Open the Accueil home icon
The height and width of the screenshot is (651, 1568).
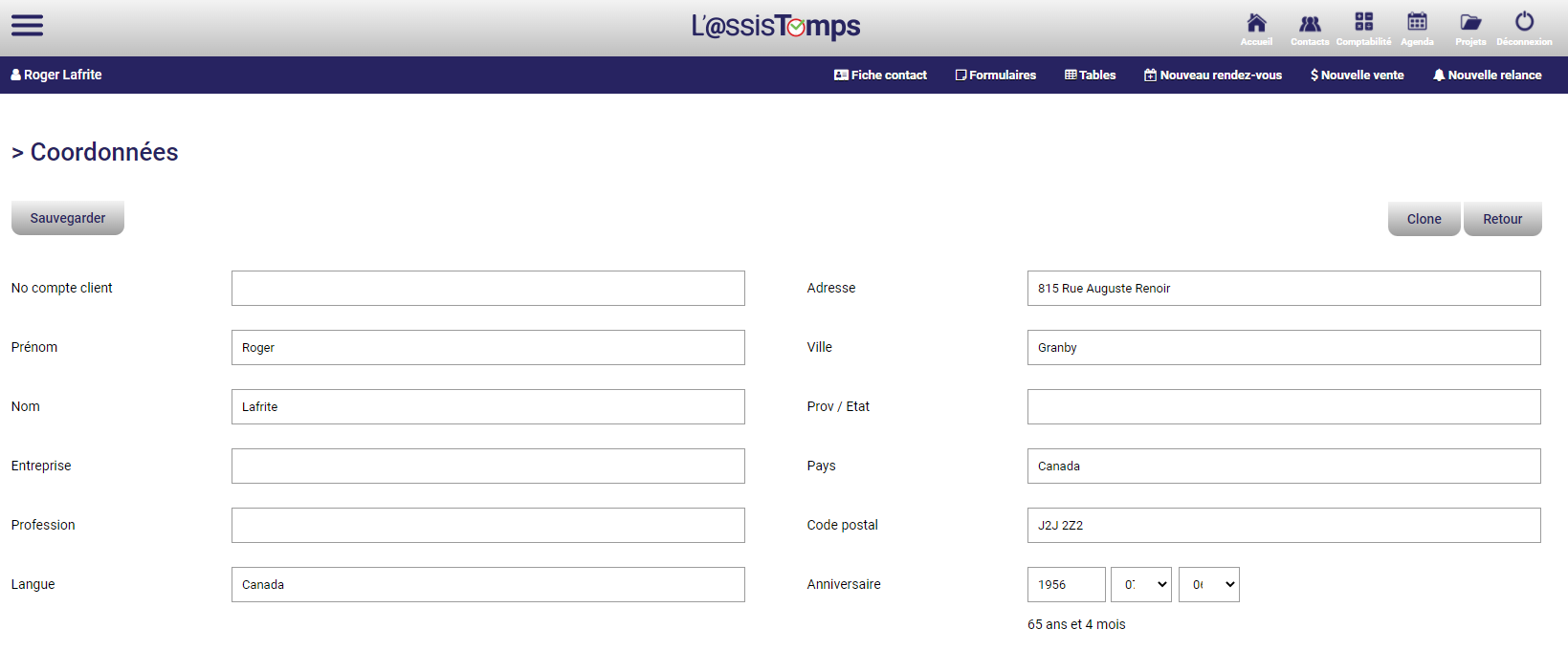pyautogui.click(x=1256, y=24)
